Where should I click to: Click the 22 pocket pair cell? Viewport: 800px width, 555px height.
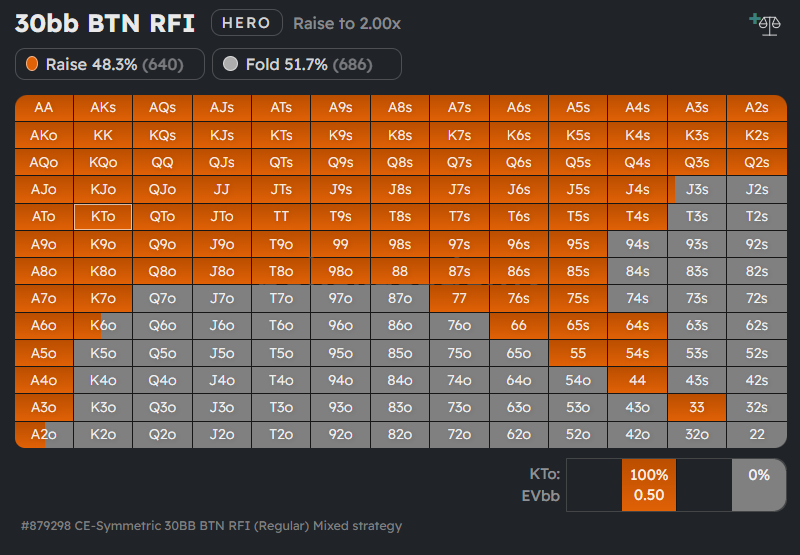pos(756,434)
